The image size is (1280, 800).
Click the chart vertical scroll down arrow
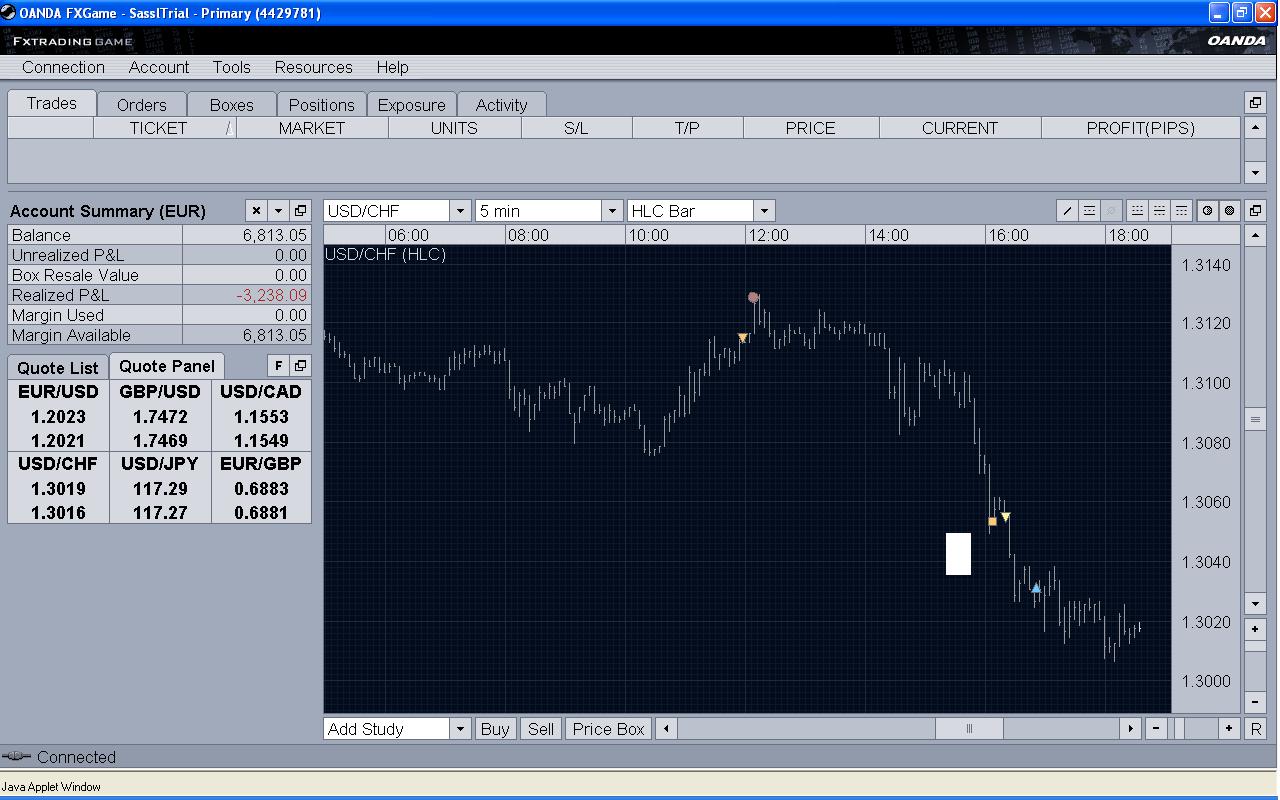tap(1256, 604)
